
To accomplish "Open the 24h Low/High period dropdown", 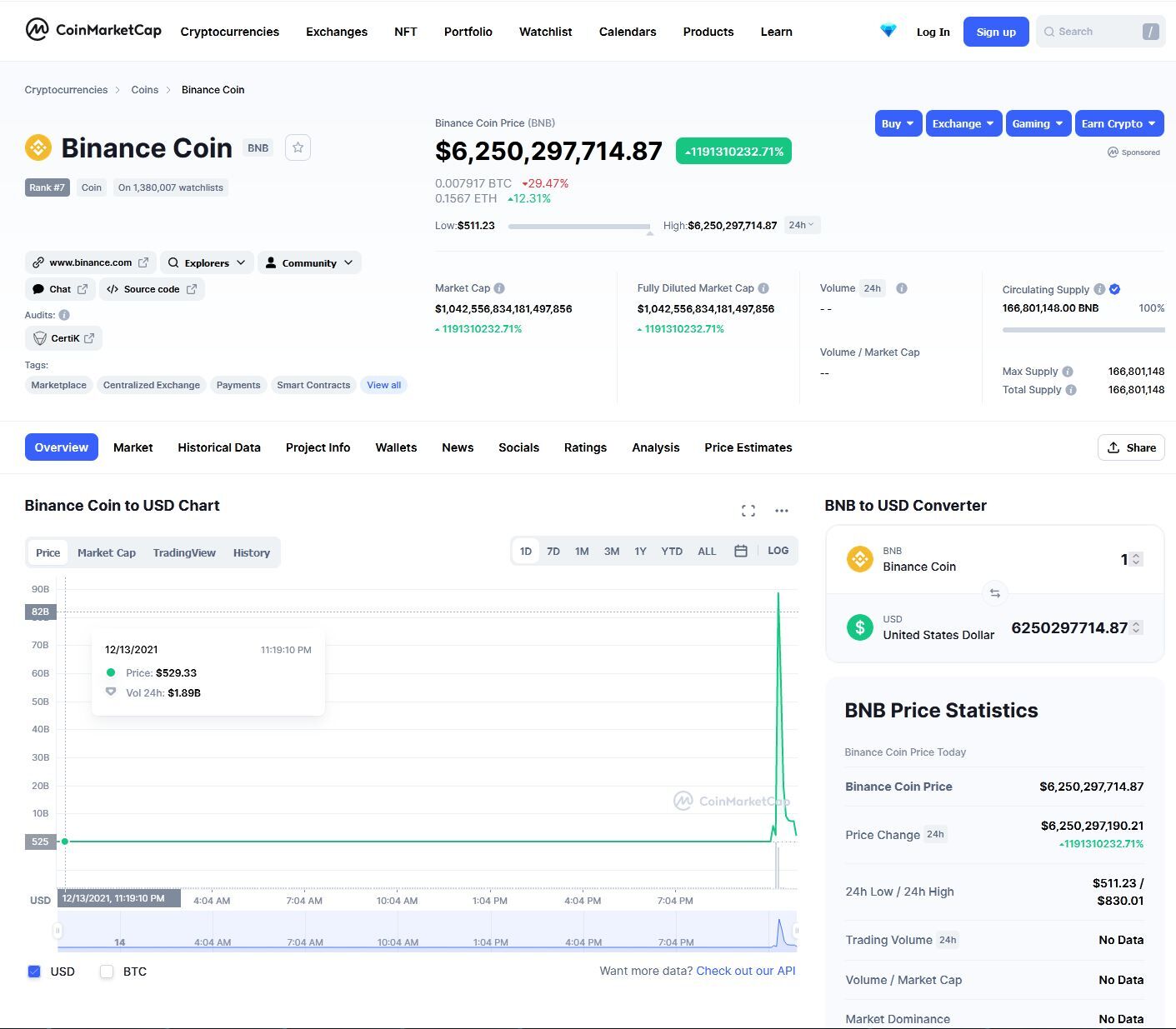I will (x=802, y=225).
